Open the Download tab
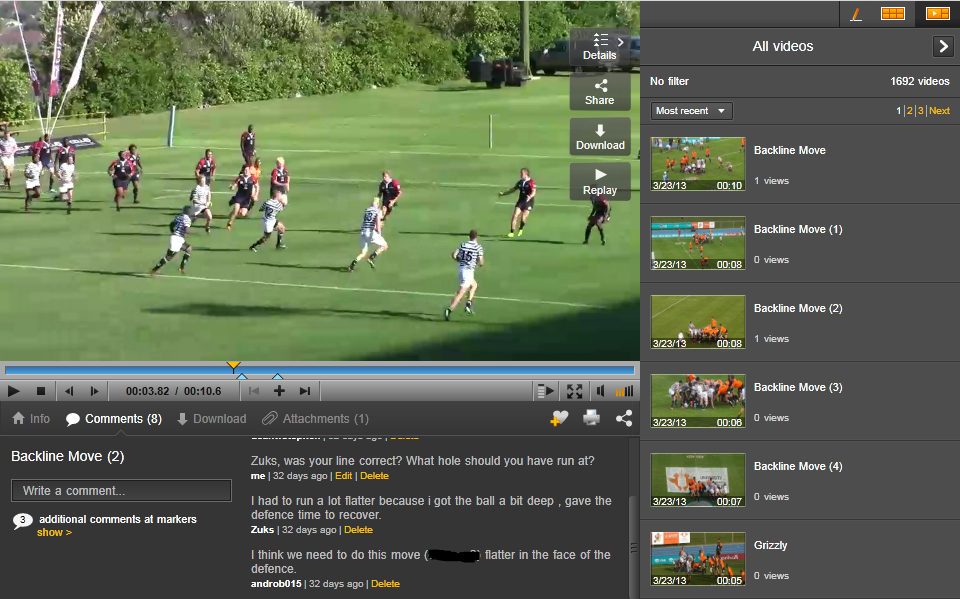The height and width of the screenshot is (599, 960). pos(212,418)
